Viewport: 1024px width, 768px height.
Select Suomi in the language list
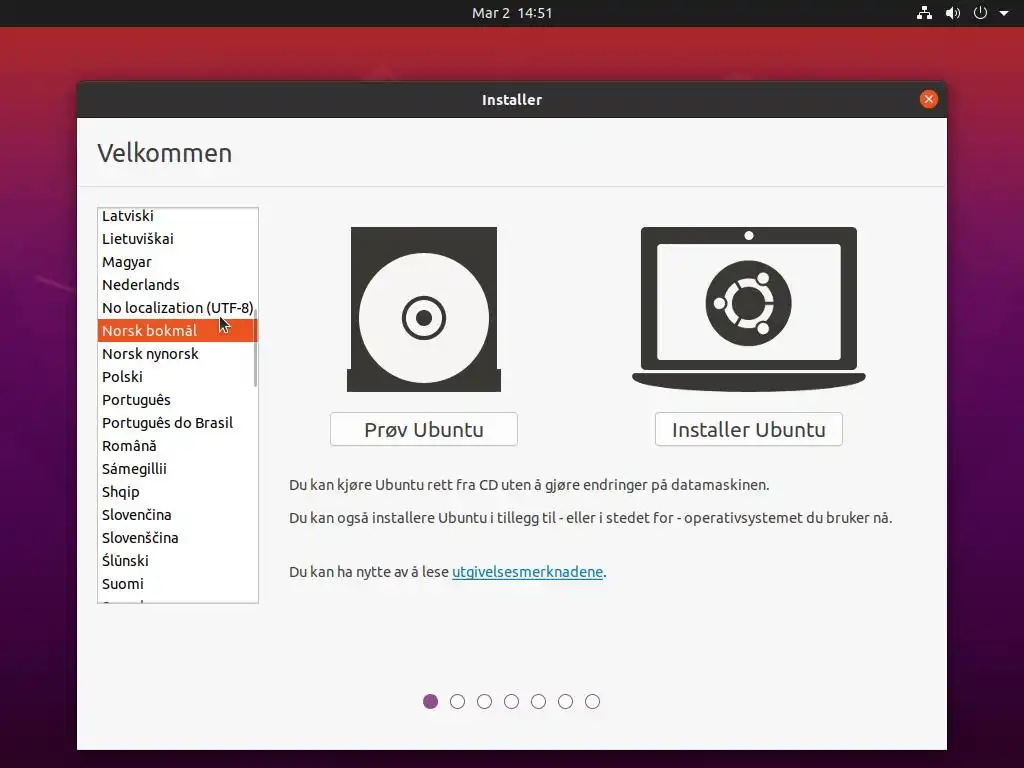176,584
